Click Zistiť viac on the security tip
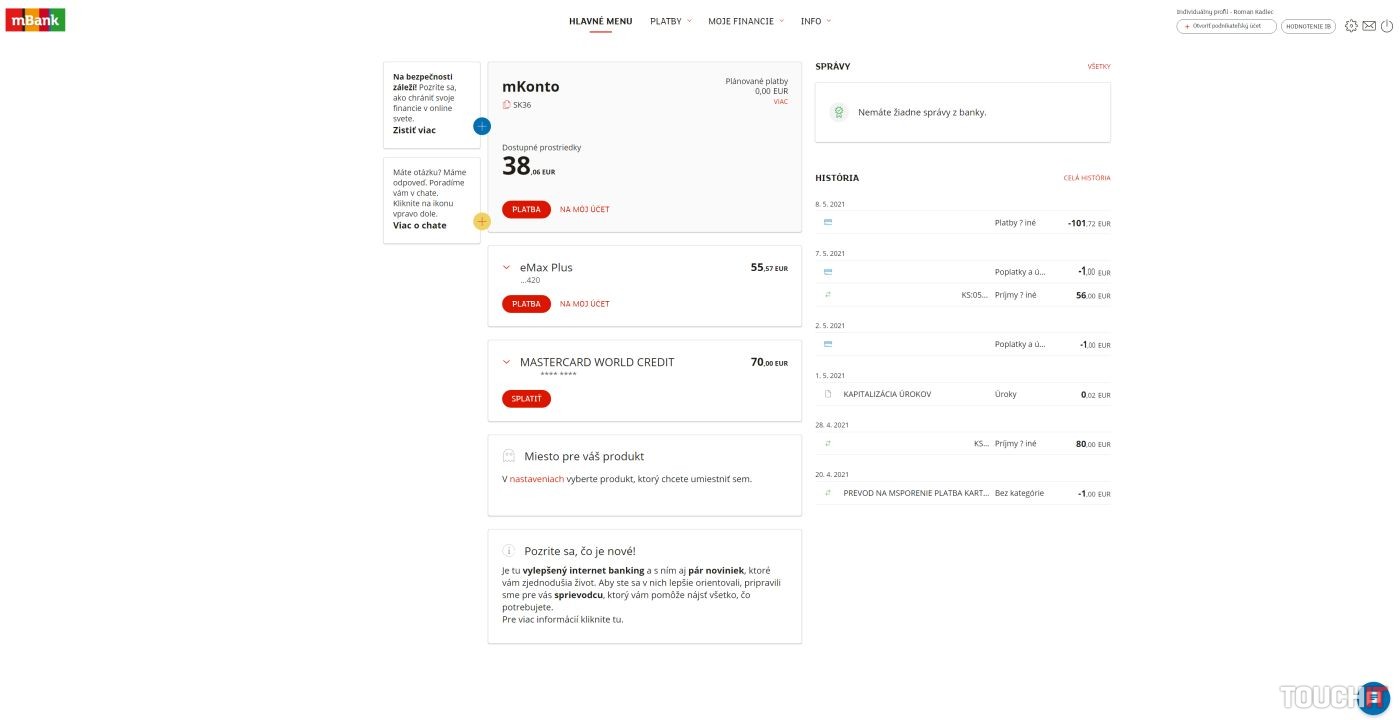1400x720 pixels. pos(414,130)
